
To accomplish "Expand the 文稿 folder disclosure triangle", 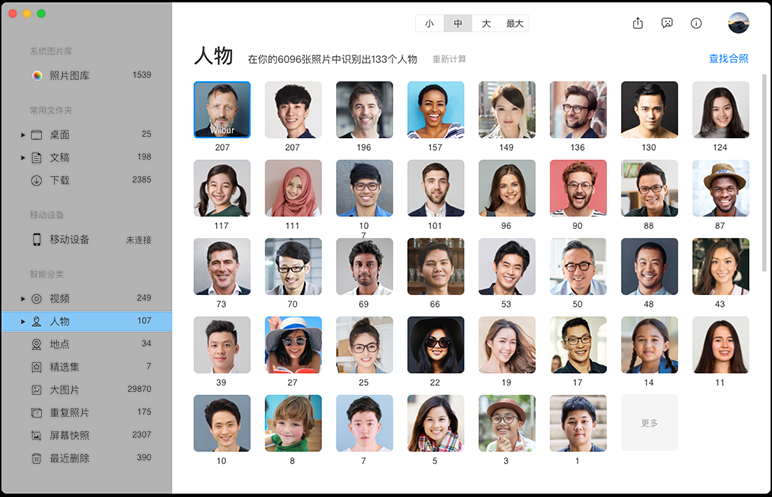I will (23, 158).
